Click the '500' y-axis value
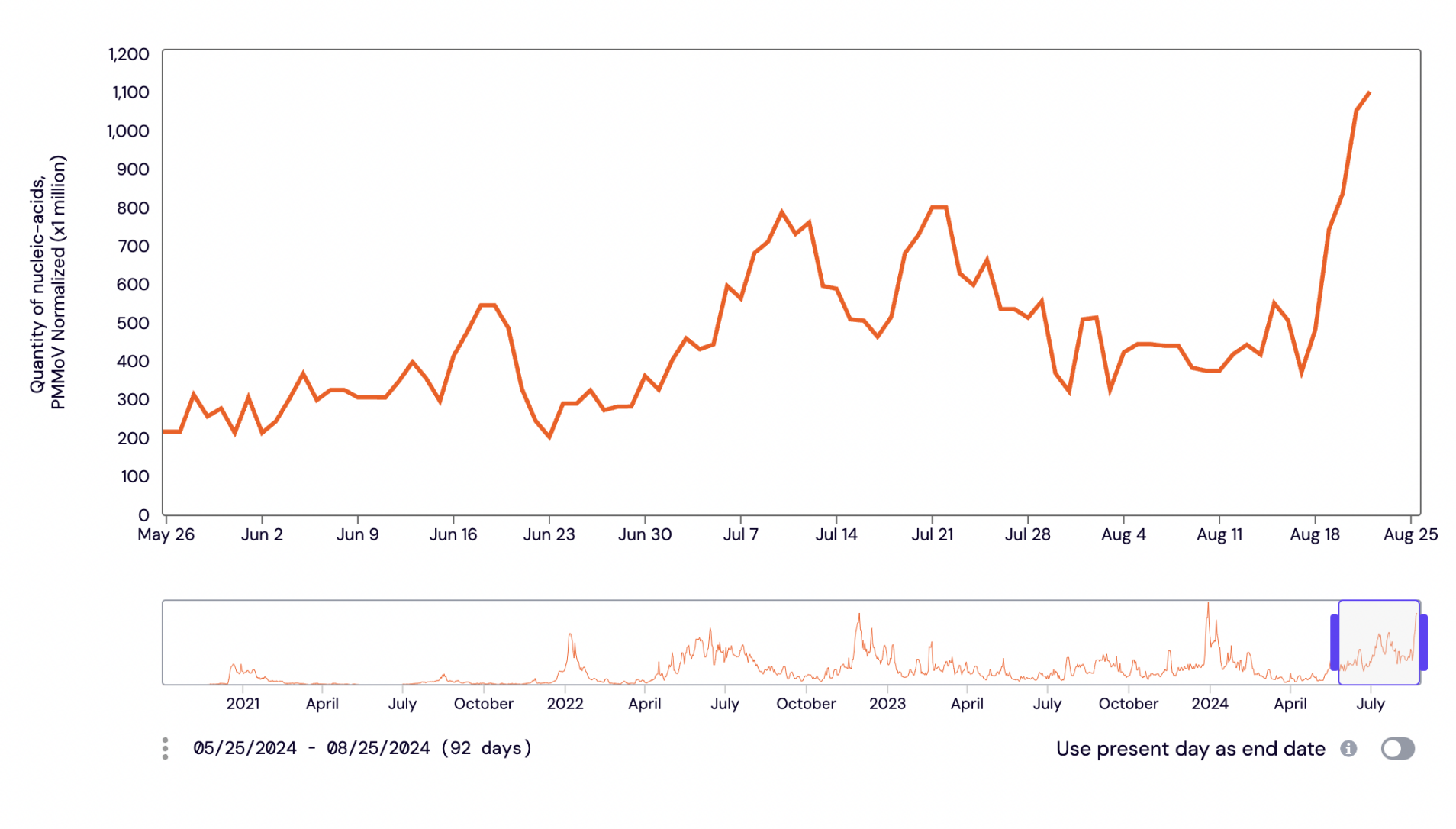 [x=133, y=323]
